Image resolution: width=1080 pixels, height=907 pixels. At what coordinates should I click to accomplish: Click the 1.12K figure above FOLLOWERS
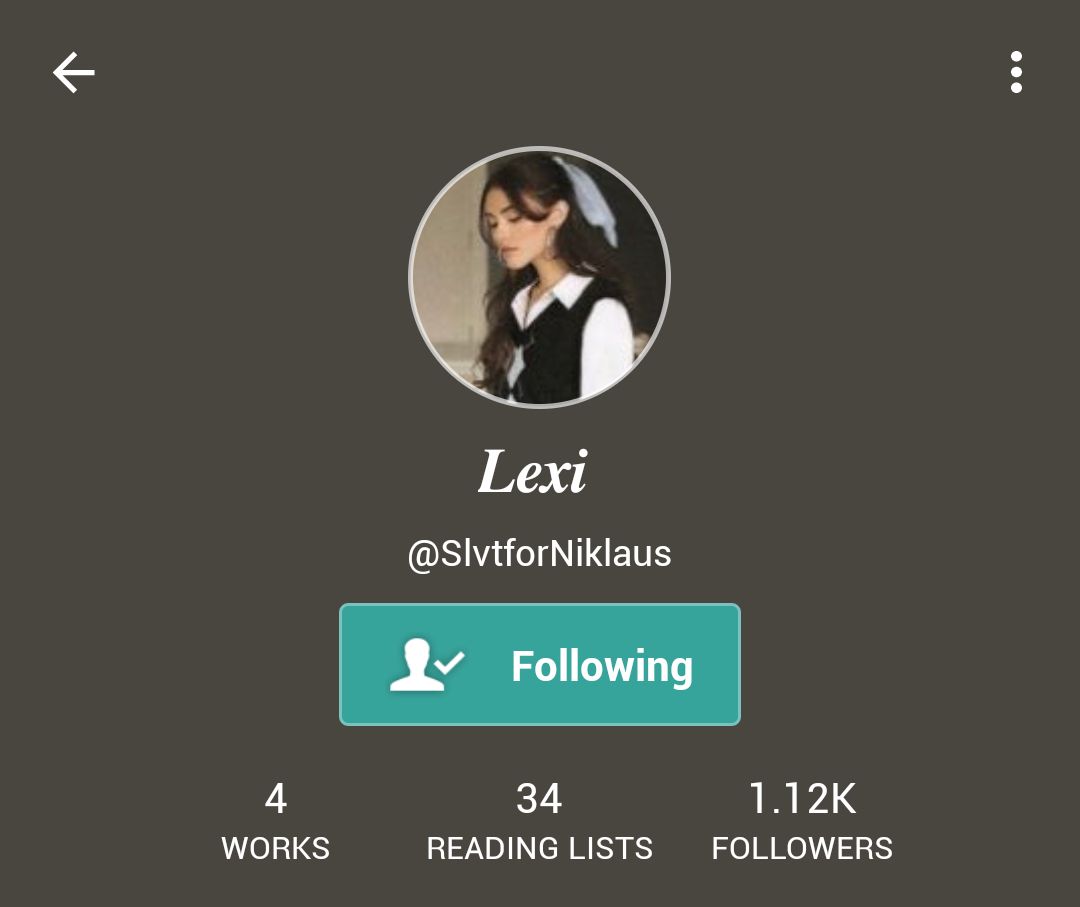point(802,799)
